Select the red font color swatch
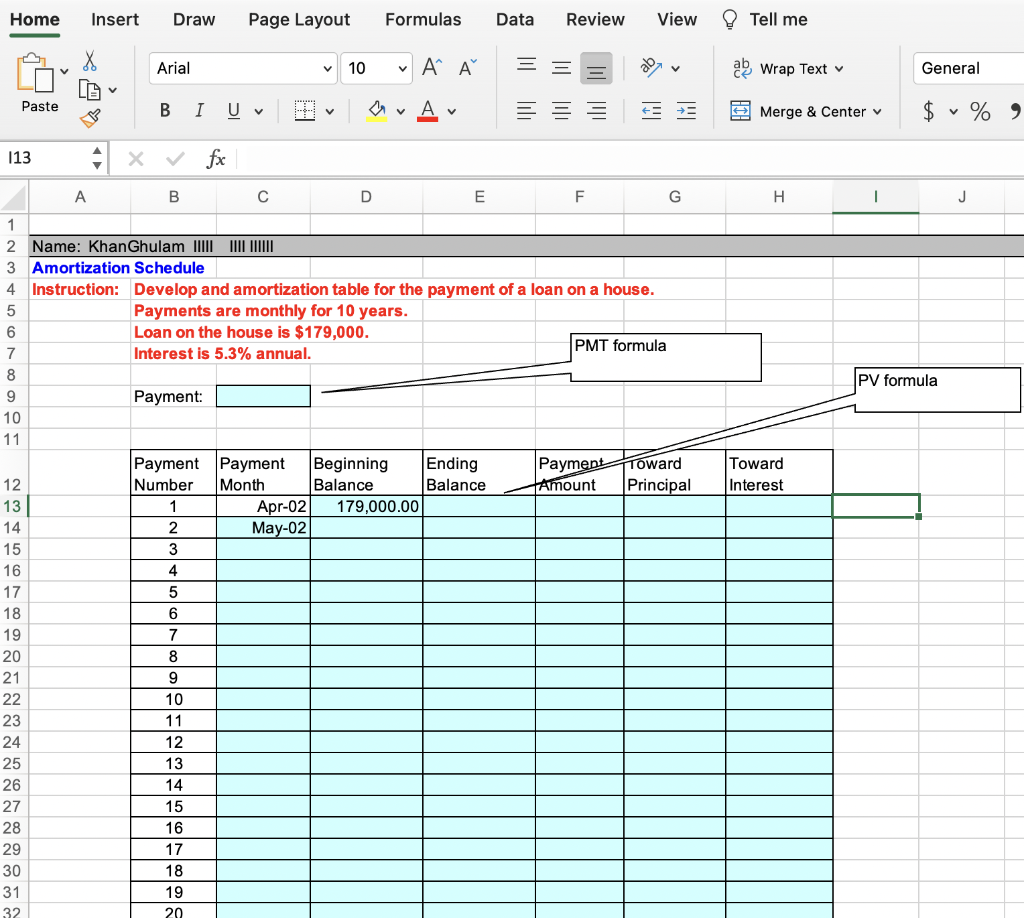This screenshot has width=1024, height=918. pyautogui.click(x=430, y=117)
